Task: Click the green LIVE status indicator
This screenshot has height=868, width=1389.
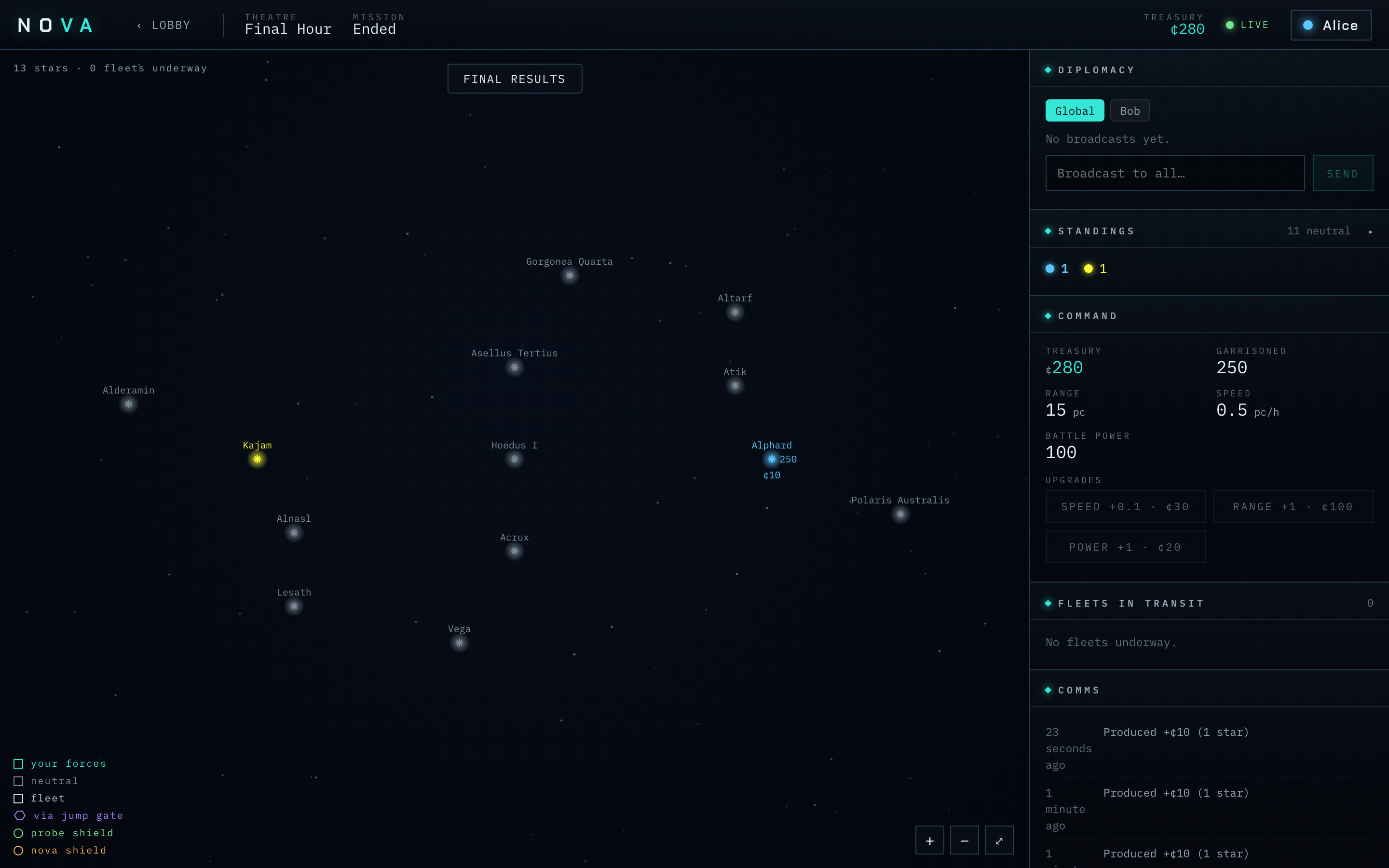Action: 1247,25
